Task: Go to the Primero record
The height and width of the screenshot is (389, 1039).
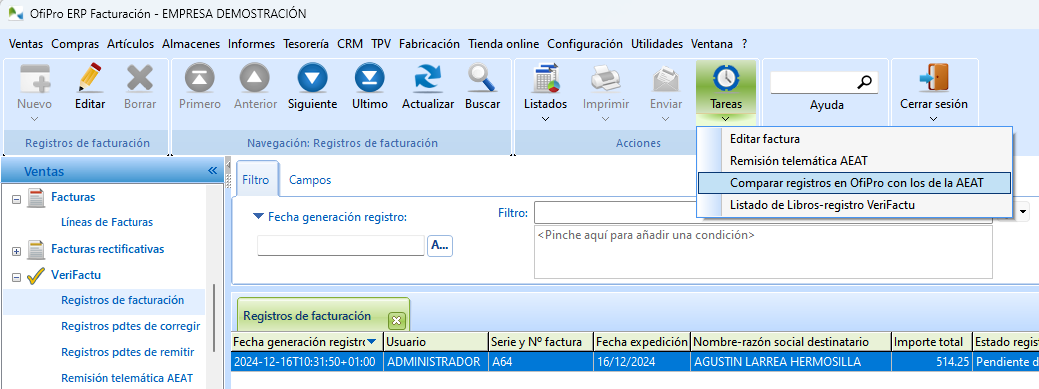Action: tap(199, 79)
